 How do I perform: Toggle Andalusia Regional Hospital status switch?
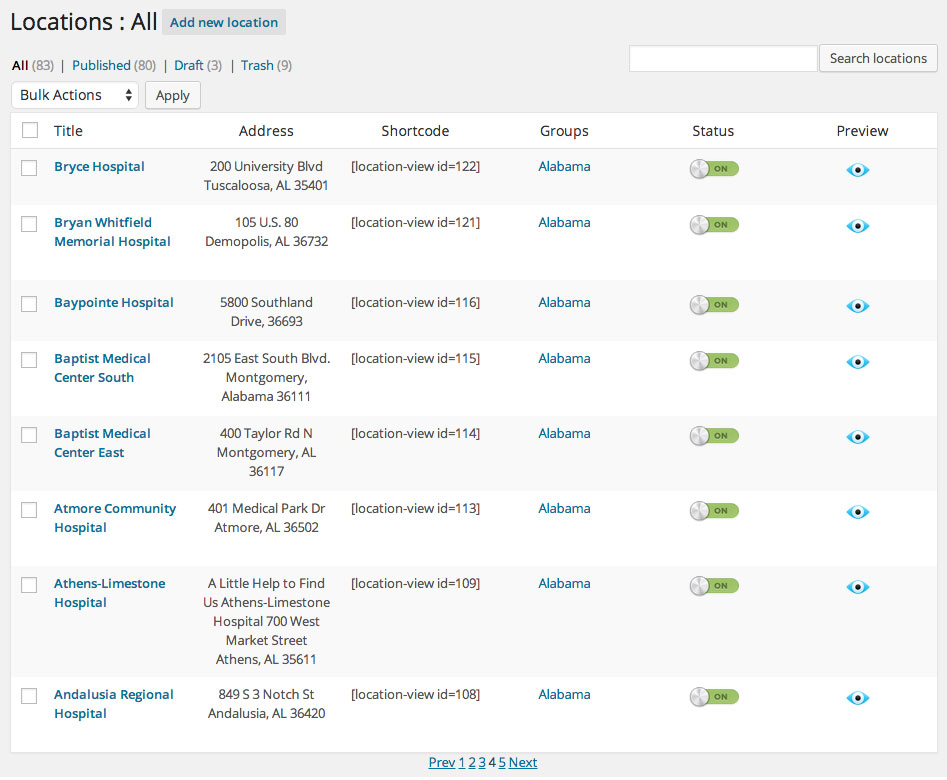[714, 697]
